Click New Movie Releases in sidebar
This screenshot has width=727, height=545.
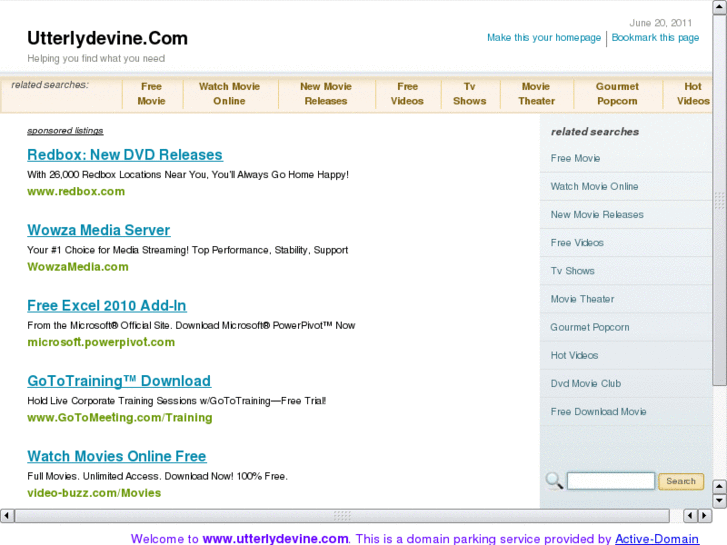597,215
